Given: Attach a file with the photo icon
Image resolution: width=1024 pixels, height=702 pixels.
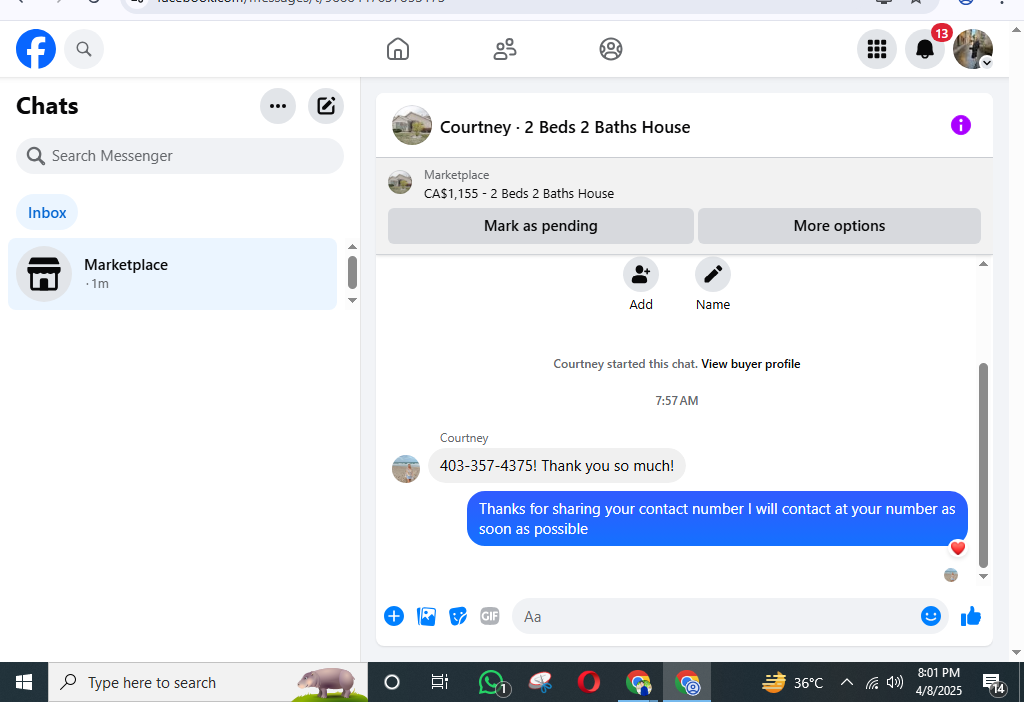Looking at the screenshot, I should point(426,616).
